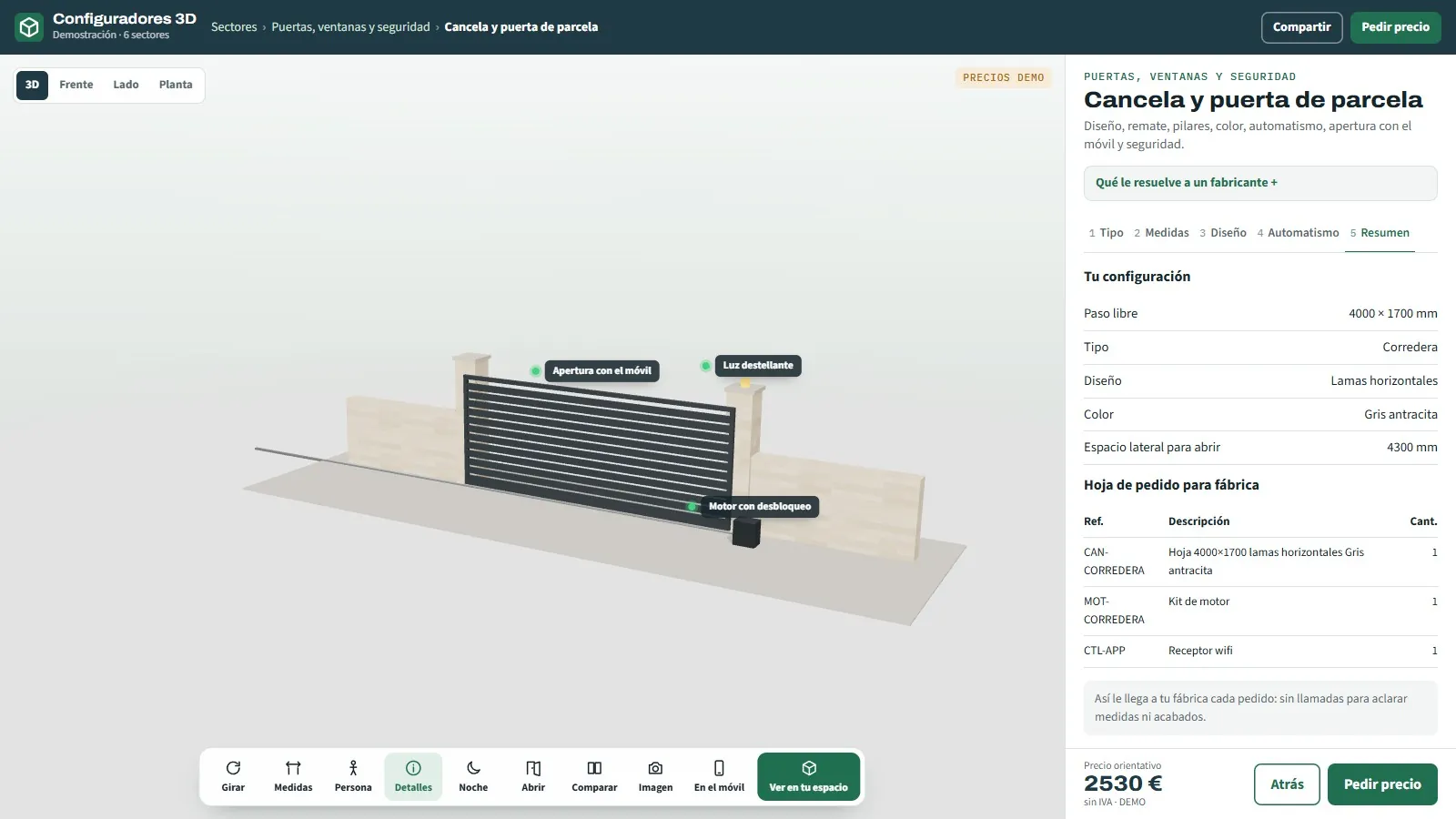
Task: Open Puertas, ventanas y seguridad breadcrumb
Action: [x=350, y=27]
